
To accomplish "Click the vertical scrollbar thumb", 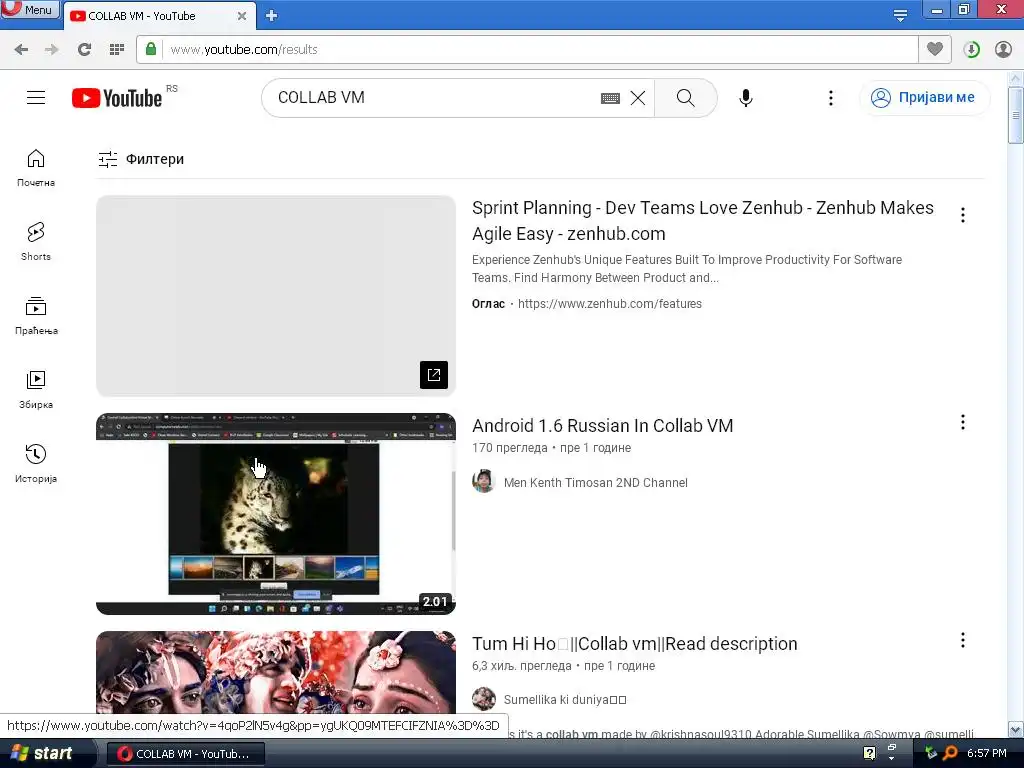I will [x=1016, y=115].
